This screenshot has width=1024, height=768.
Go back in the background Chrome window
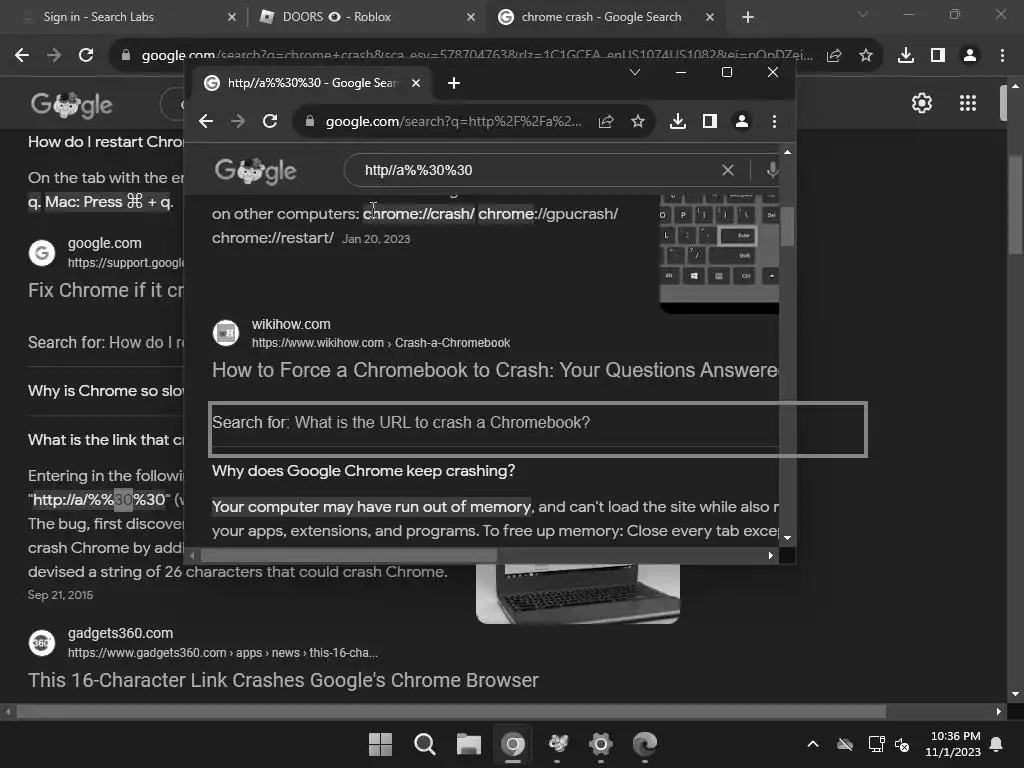tap(22, 55)
